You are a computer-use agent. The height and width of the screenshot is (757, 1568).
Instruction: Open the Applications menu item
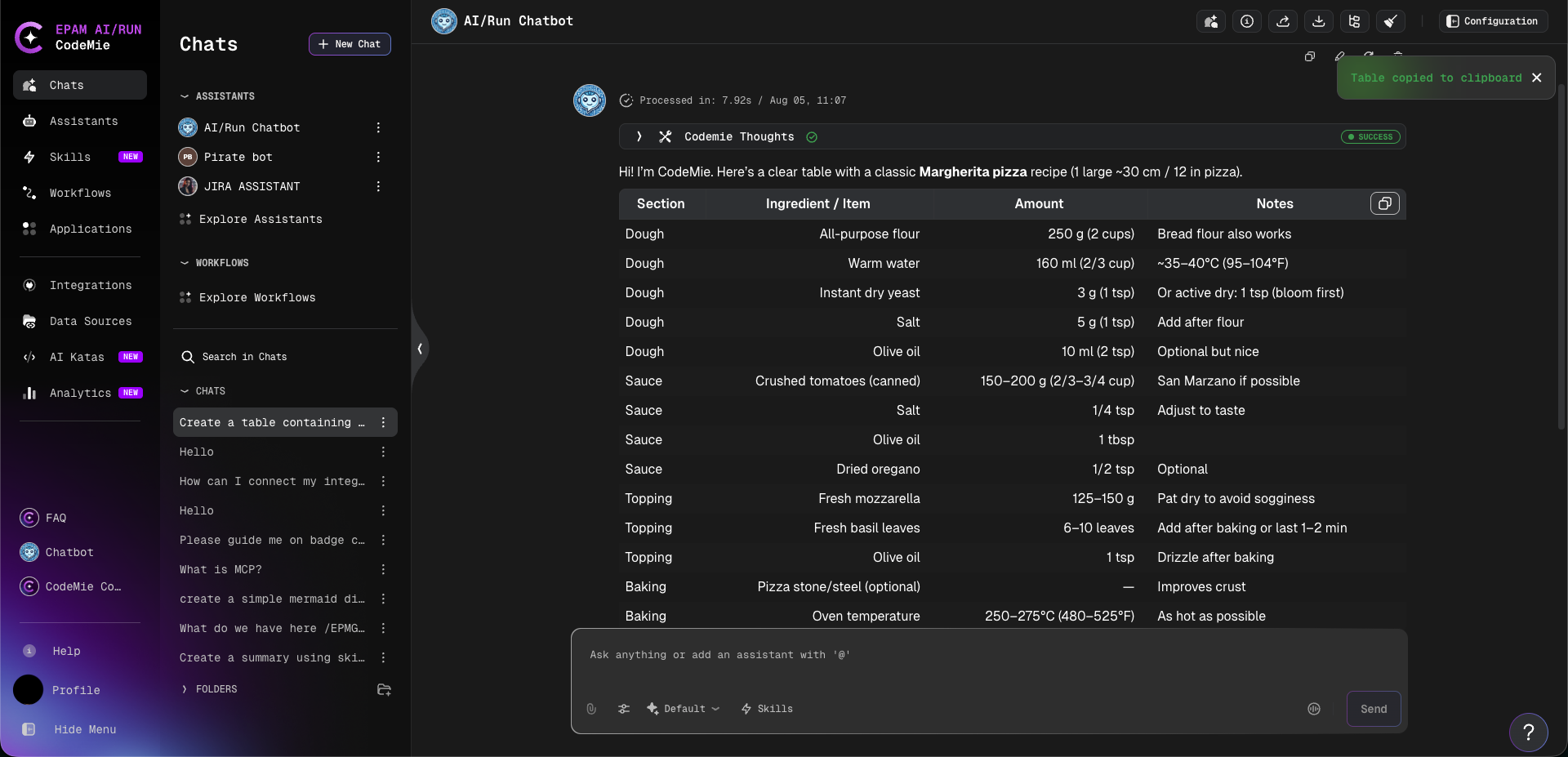pyautogui.click(x=80, y=229)
